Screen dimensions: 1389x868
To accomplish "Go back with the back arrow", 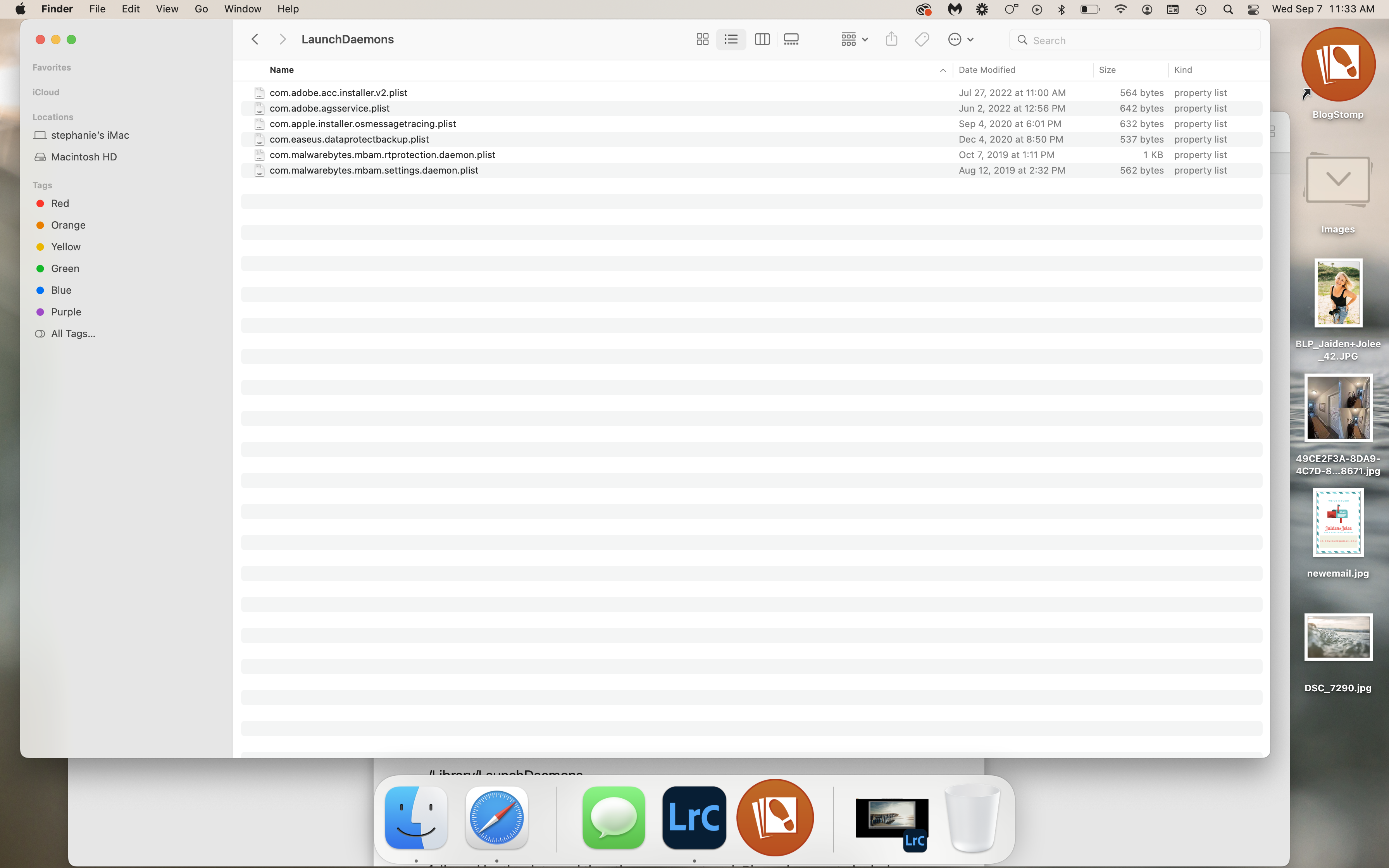I will (x=255, y=40).
